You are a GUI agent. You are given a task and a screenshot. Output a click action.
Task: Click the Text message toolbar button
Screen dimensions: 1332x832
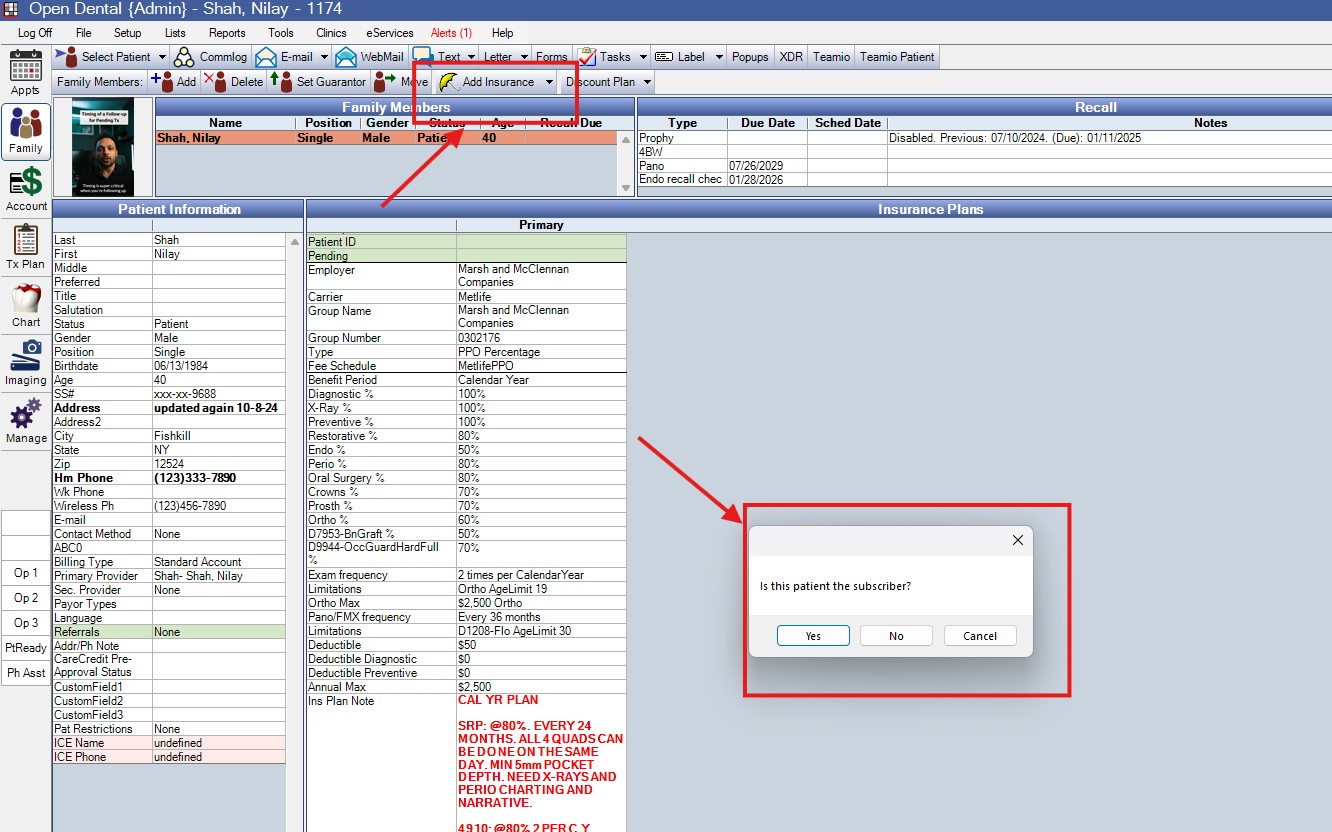[x=437, y=57]
